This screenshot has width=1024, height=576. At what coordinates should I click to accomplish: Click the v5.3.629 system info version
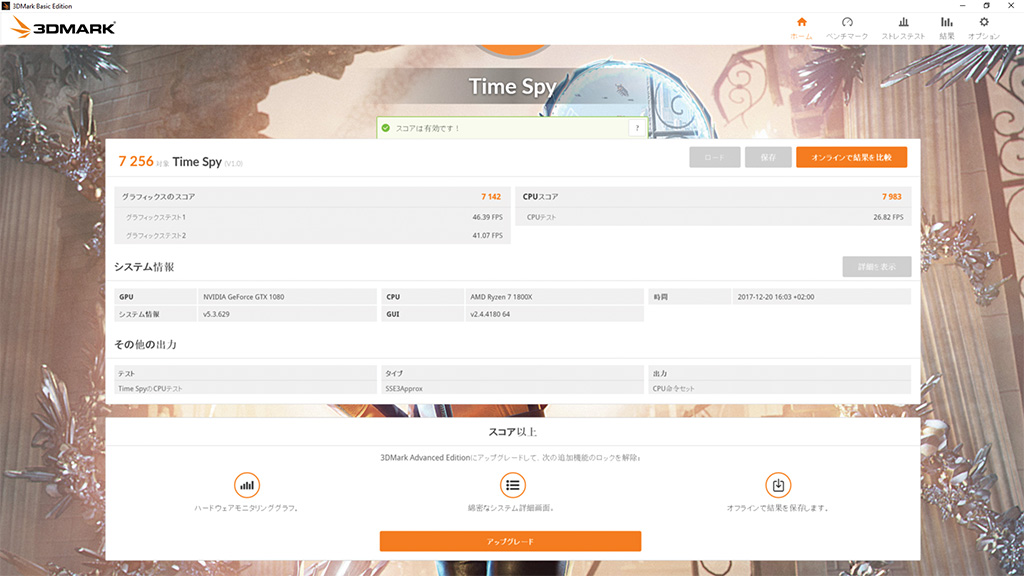click(x=216, y=314)
